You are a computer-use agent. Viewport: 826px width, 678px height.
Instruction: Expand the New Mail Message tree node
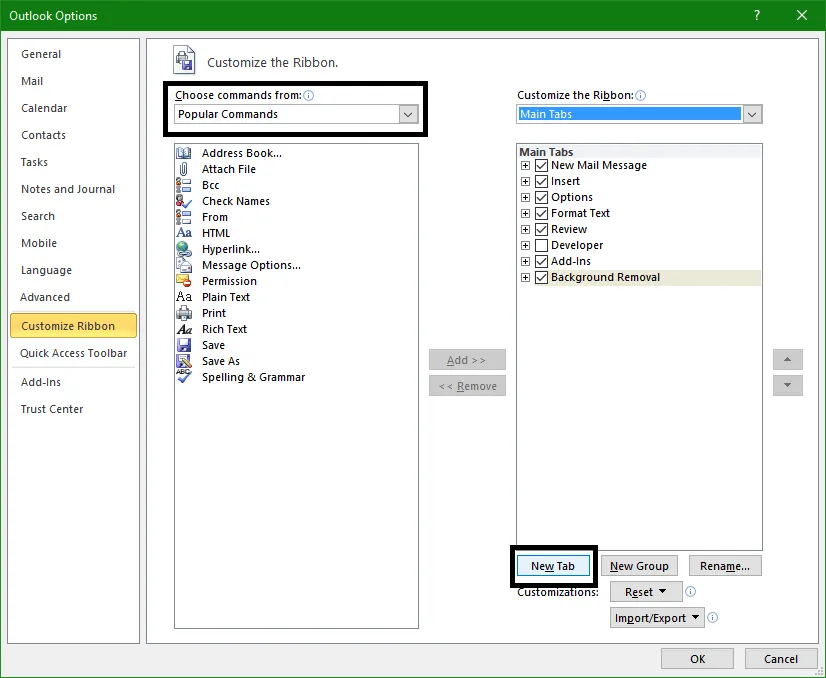click(x=525, y=165)
